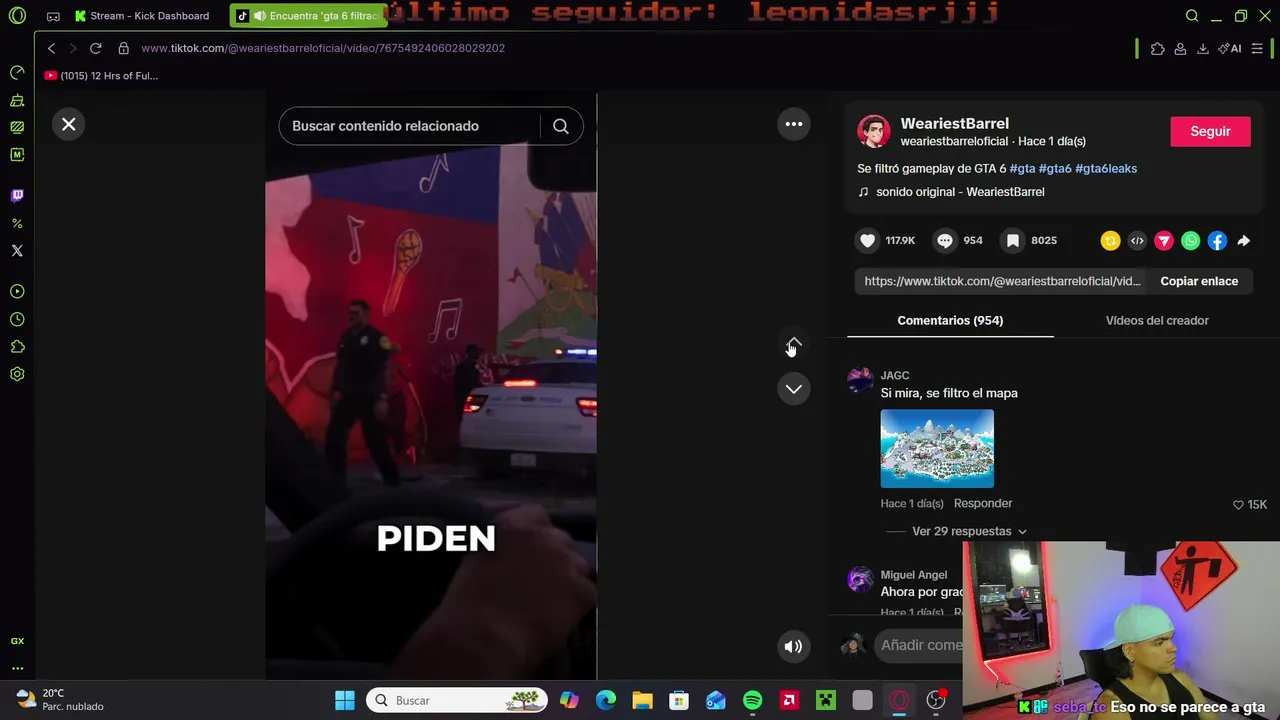Repost the video with the yellow icon
This screenshot has width=1280, height=720.
(1110, 240)
